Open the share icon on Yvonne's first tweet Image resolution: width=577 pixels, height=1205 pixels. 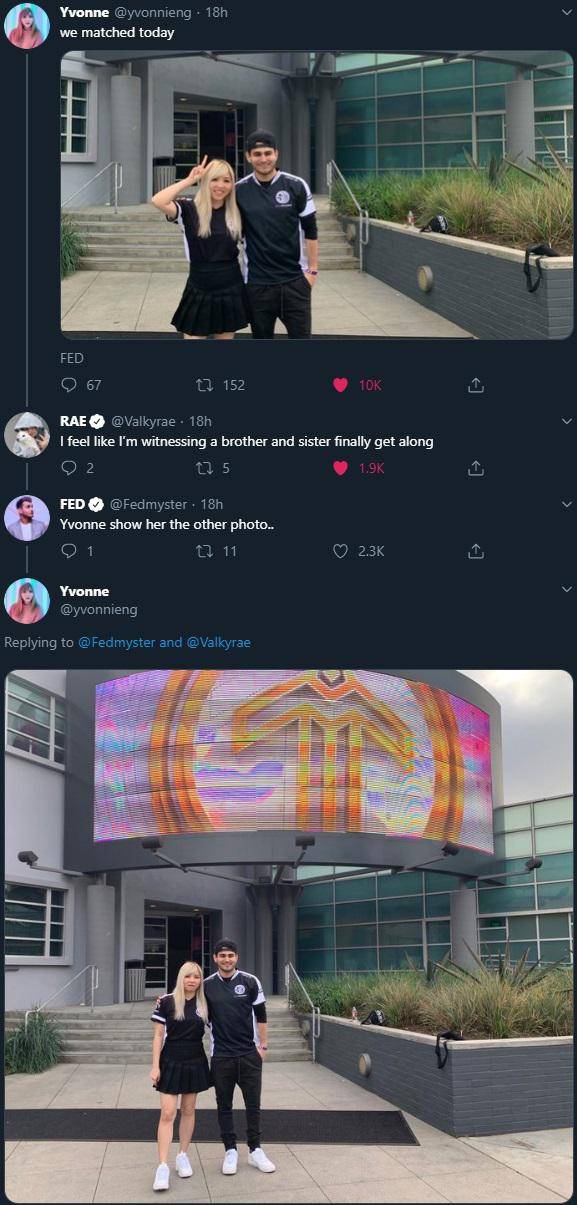(x=477, y=385)
